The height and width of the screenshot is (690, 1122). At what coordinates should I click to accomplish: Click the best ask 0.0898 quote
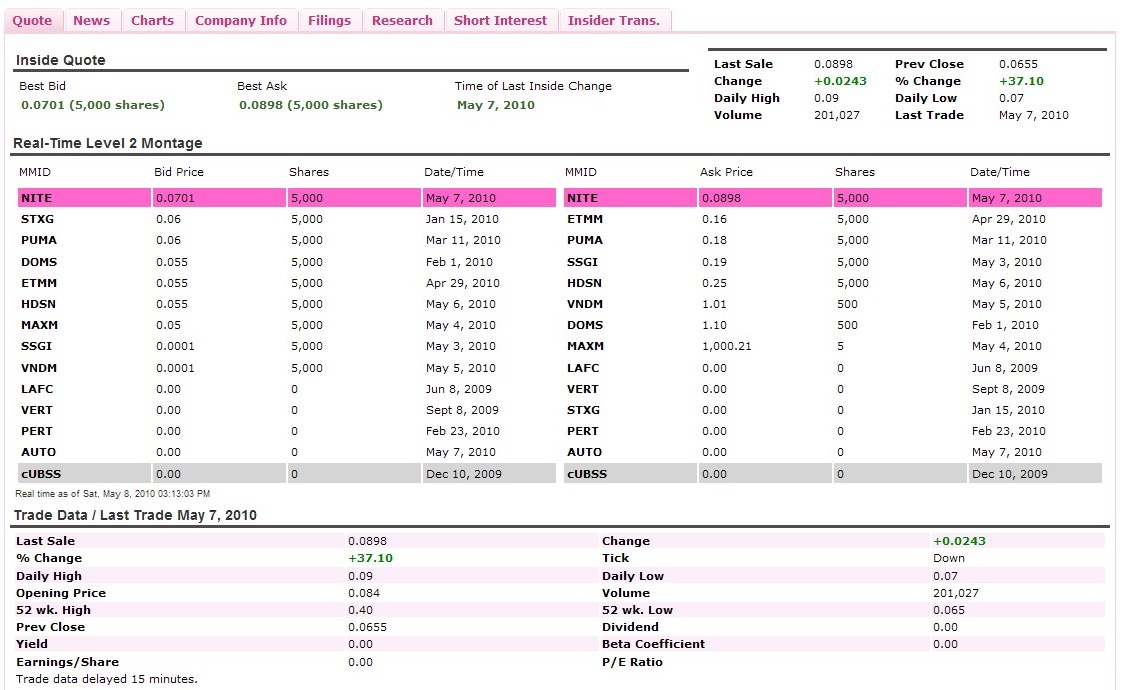(310, 105)
